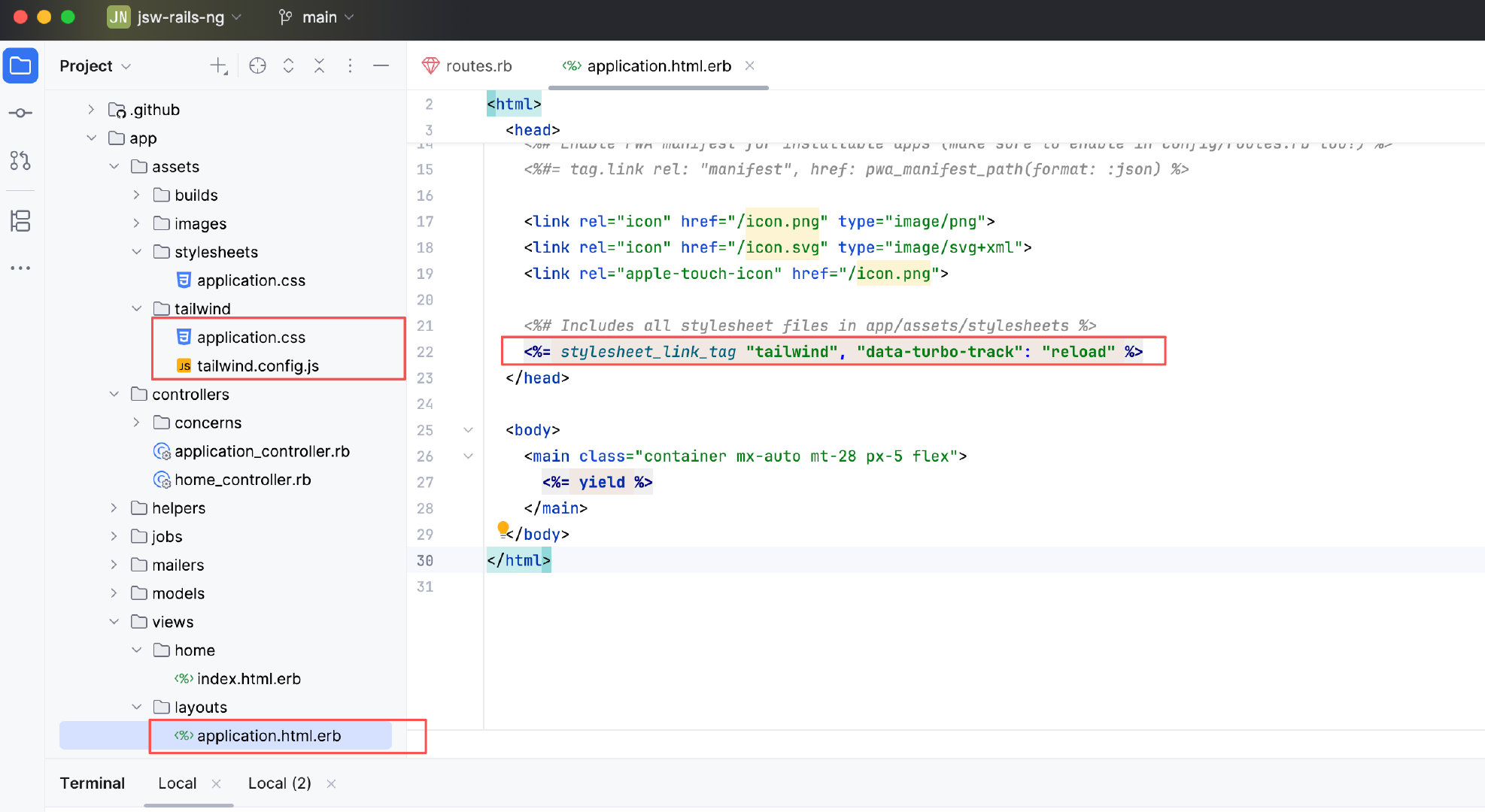Open Project panel options three-dot menu
The width and height of the screenshot is (1485, 812).
point(350,66)
